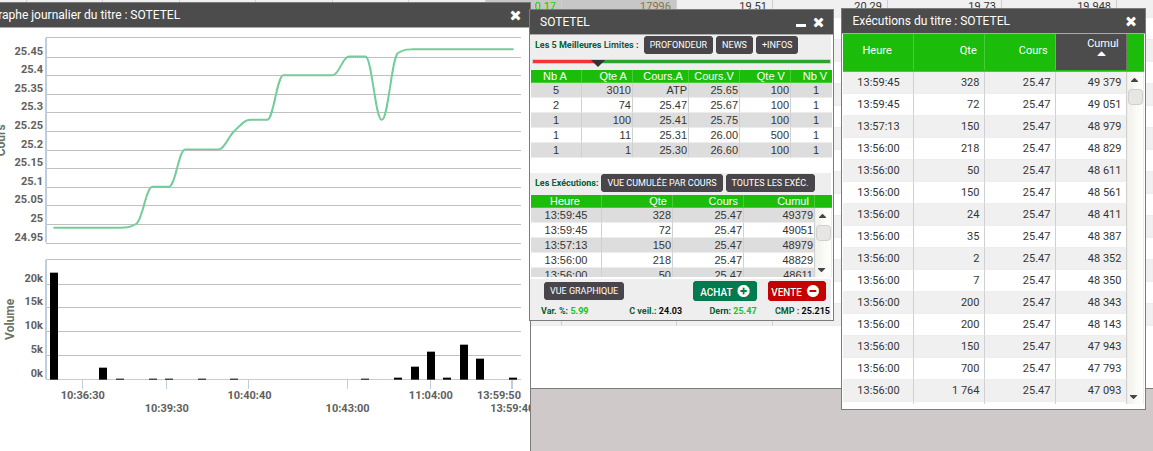Click cumul 47 793 row in Exécutions window

tap(984, 368)
